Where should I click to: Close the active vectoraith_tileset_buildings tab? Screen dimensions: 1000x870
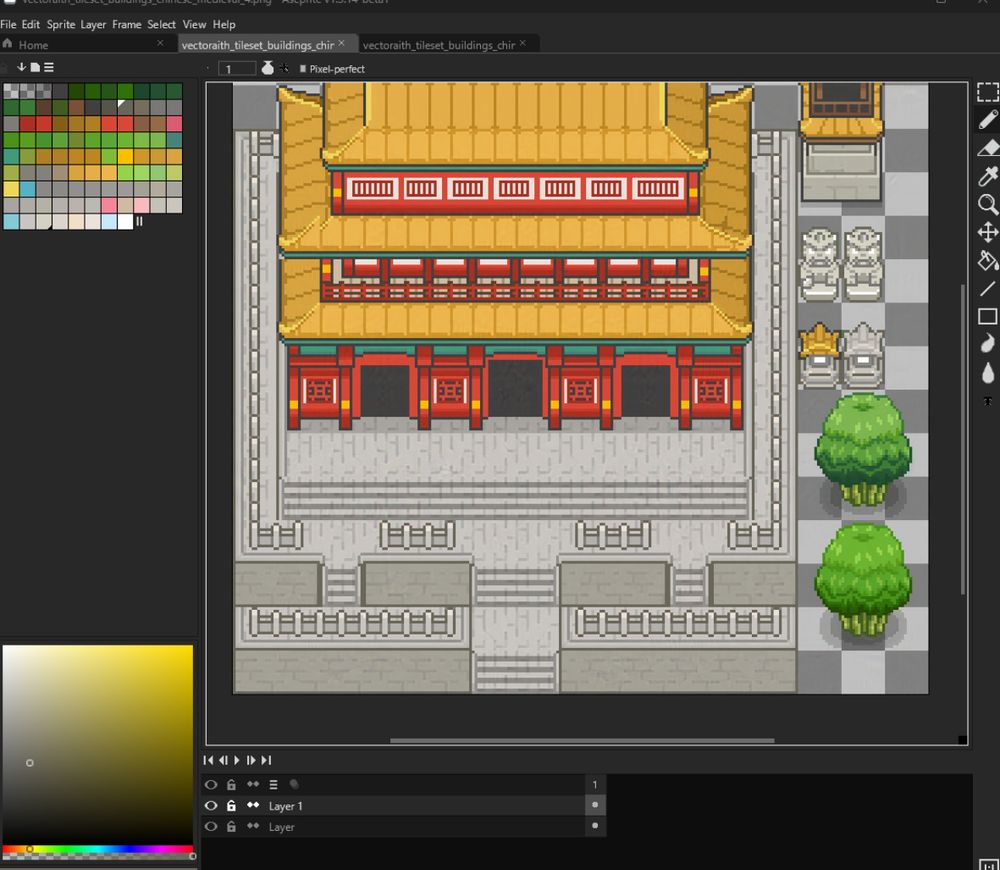coord(341,43)
